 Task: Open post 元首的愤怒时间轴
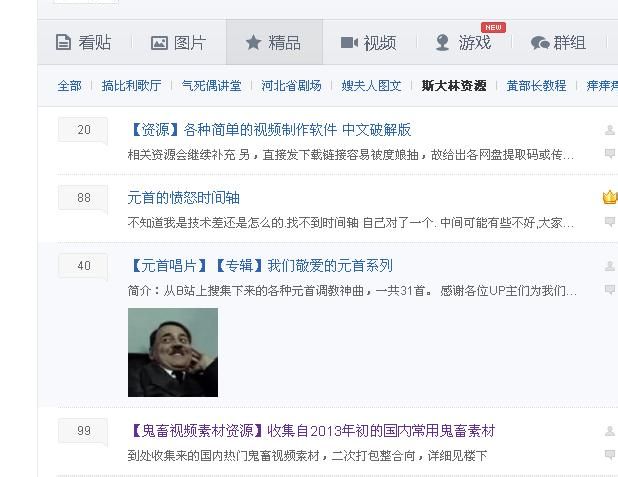point(184,198)
